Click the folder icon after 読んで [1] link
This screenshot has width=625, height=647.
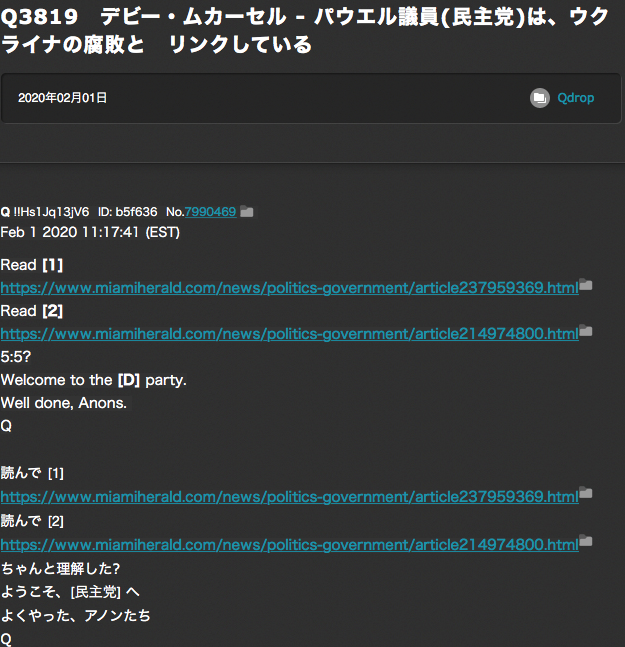click(x=586, y=493)
